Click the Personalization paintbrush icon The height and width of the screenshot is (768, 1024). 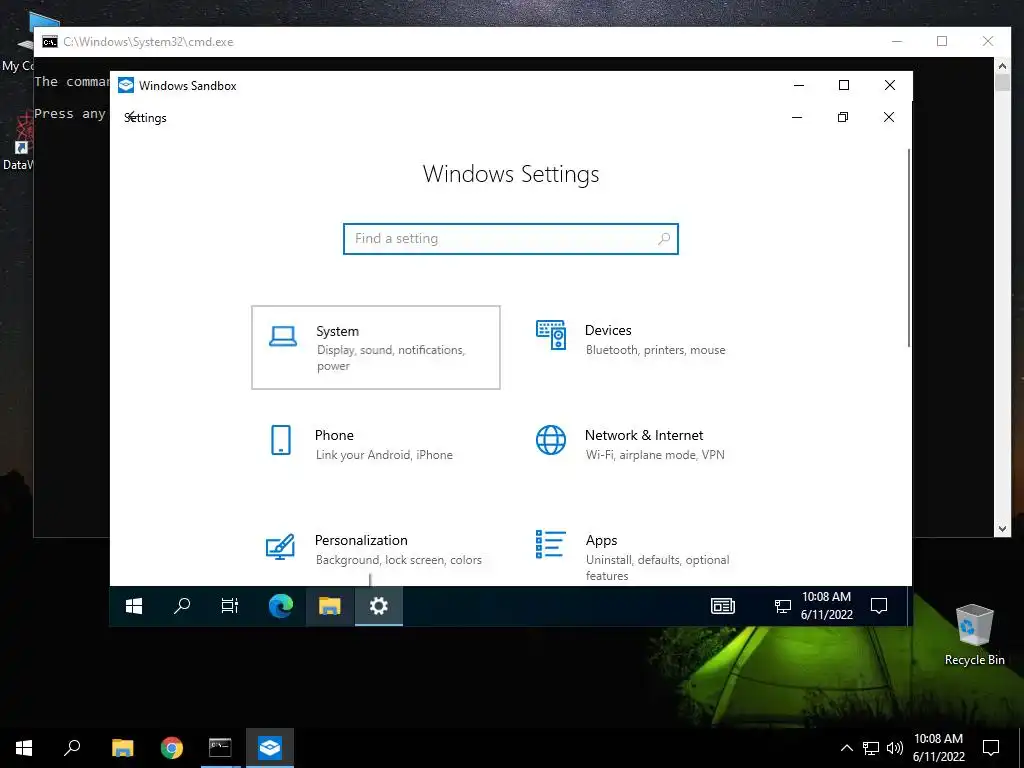280,547
